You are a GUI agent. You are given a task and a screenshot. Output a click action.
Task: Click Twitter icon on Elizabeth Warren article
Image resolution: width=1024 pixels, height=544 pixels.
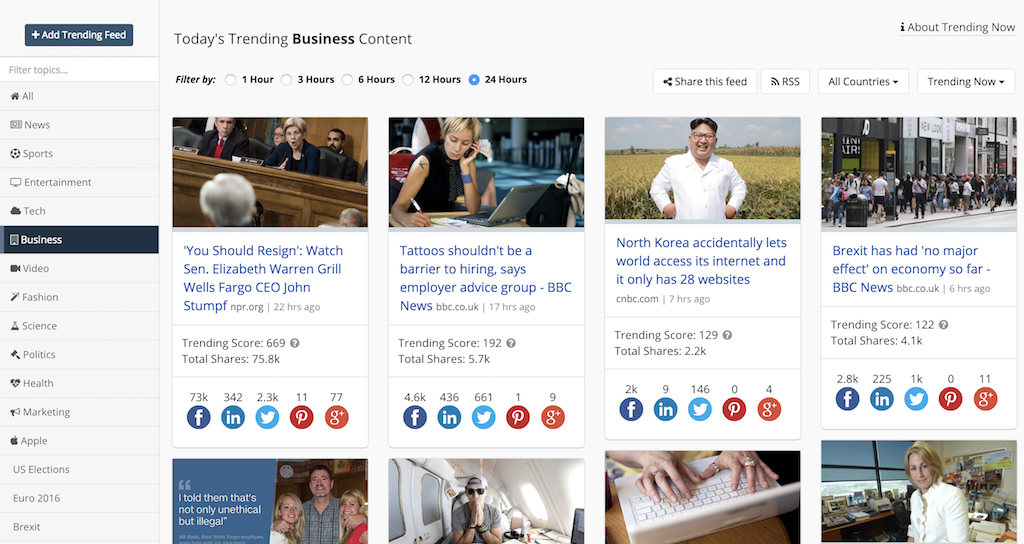[x=267, y=417]
